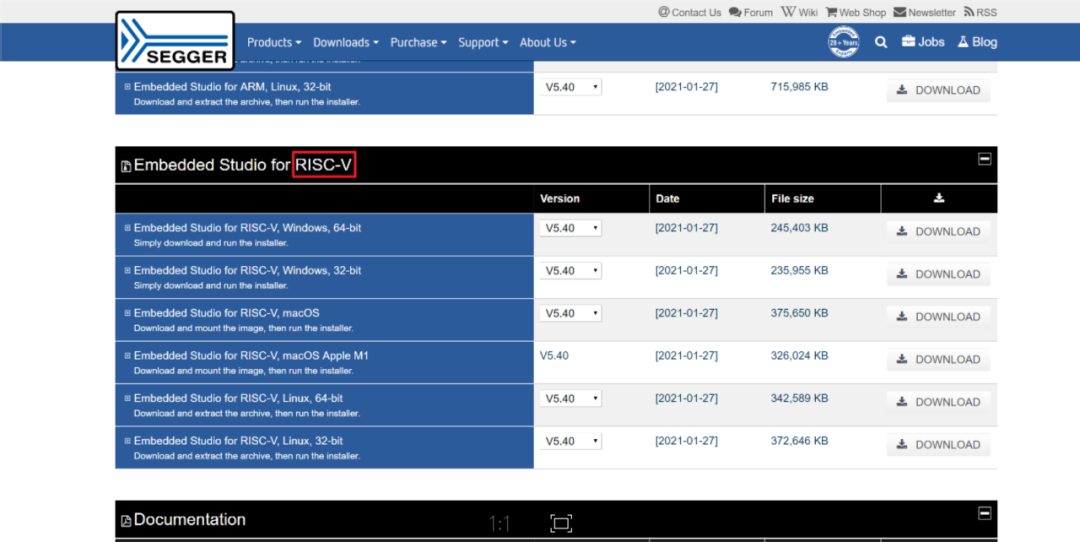Expand details for RISC-V, Linux, 32-bit row
The image size is (1080, 542).
127,441
